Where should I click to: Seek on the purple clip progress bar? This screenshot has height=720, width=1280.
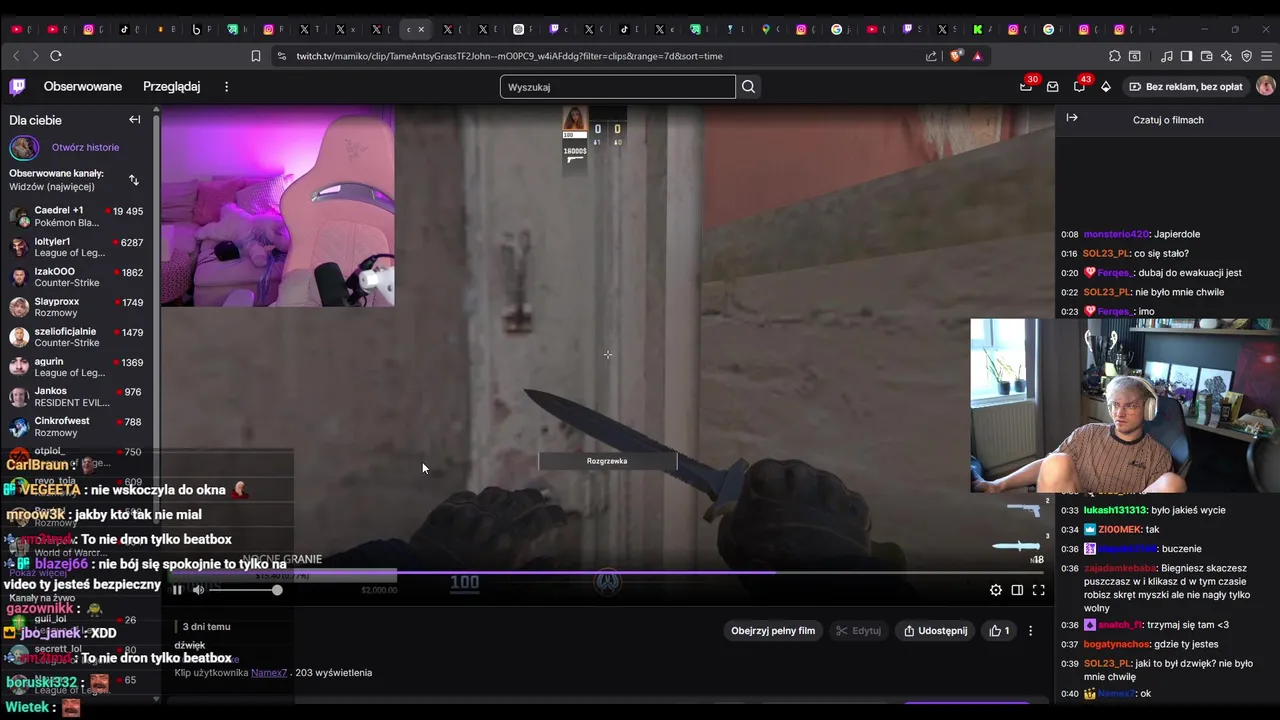pyautogui.click(x=608, y=574)
